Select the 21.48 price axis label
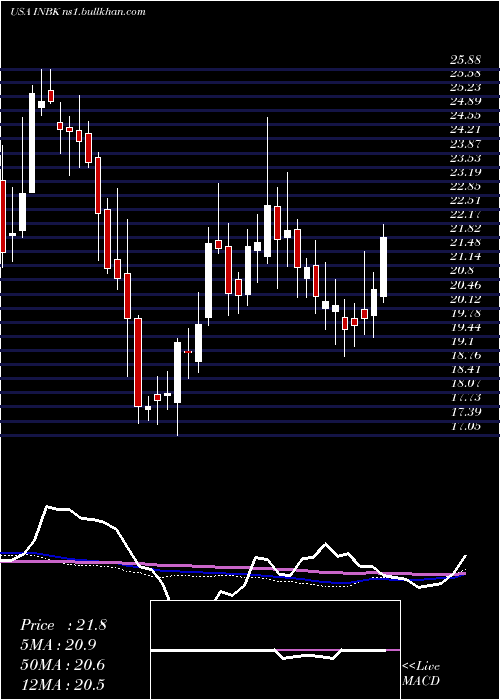 tap(464, 242)
